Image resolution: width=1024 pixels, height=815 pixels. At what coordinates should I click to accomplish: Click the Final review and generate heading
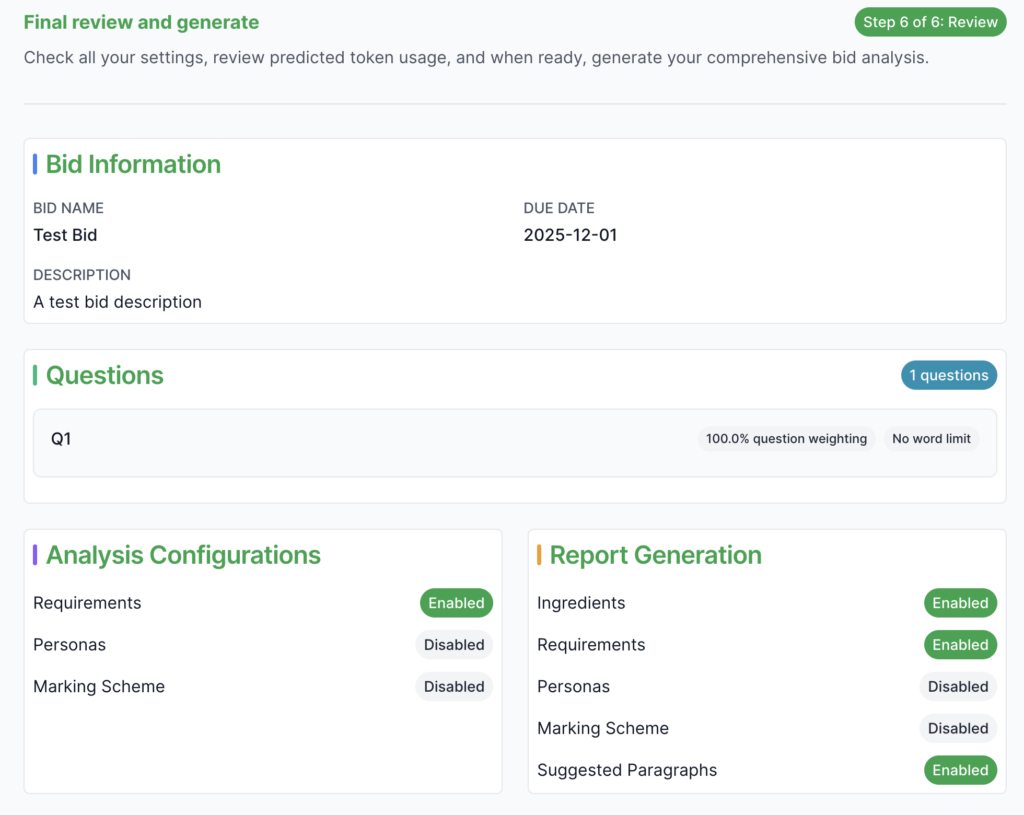(x=141, y=22)
